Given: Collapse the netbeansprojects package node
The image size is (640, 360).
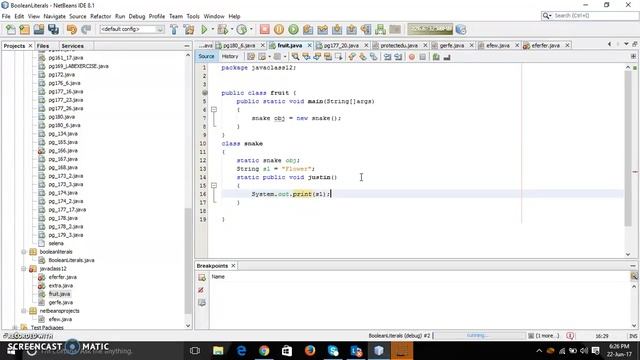Looking at the screenshot, I should coord(24,311).
